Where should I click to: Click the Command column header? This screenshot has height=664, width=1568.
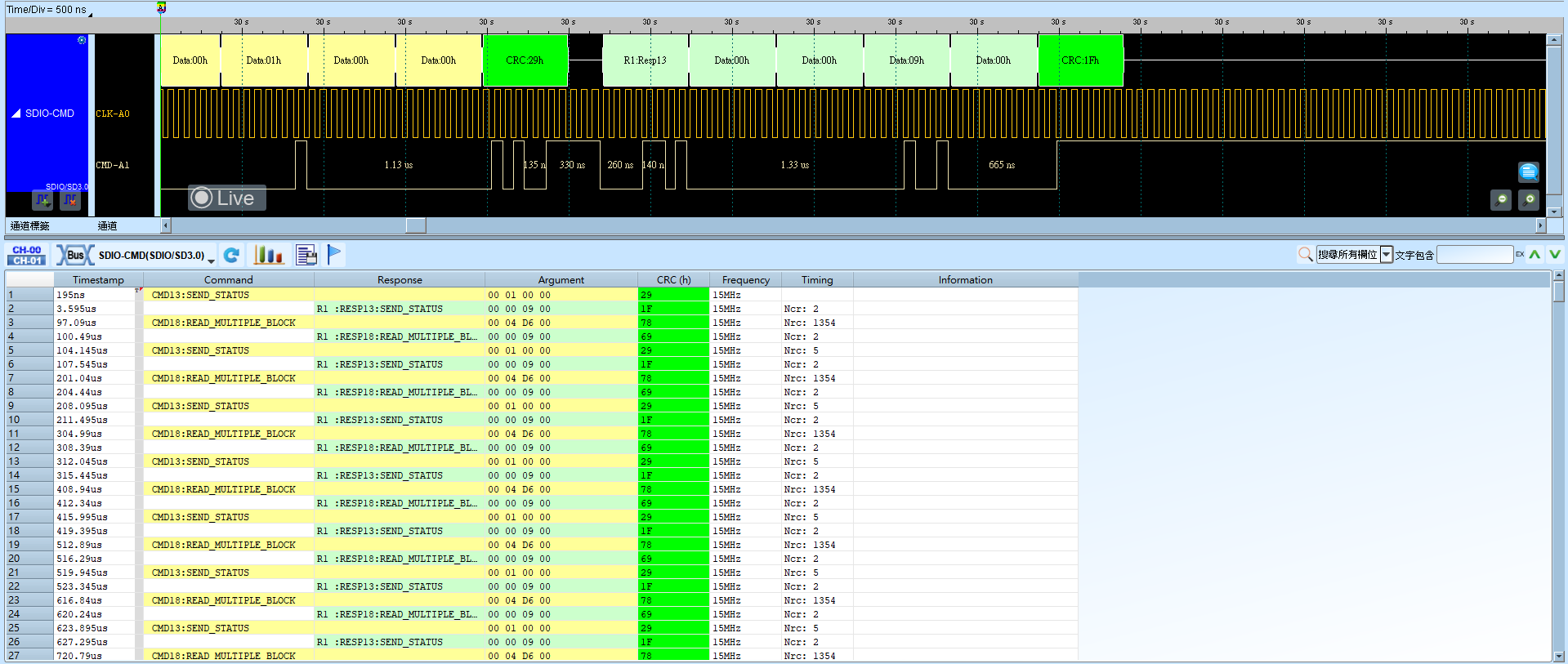coord(229,280)
